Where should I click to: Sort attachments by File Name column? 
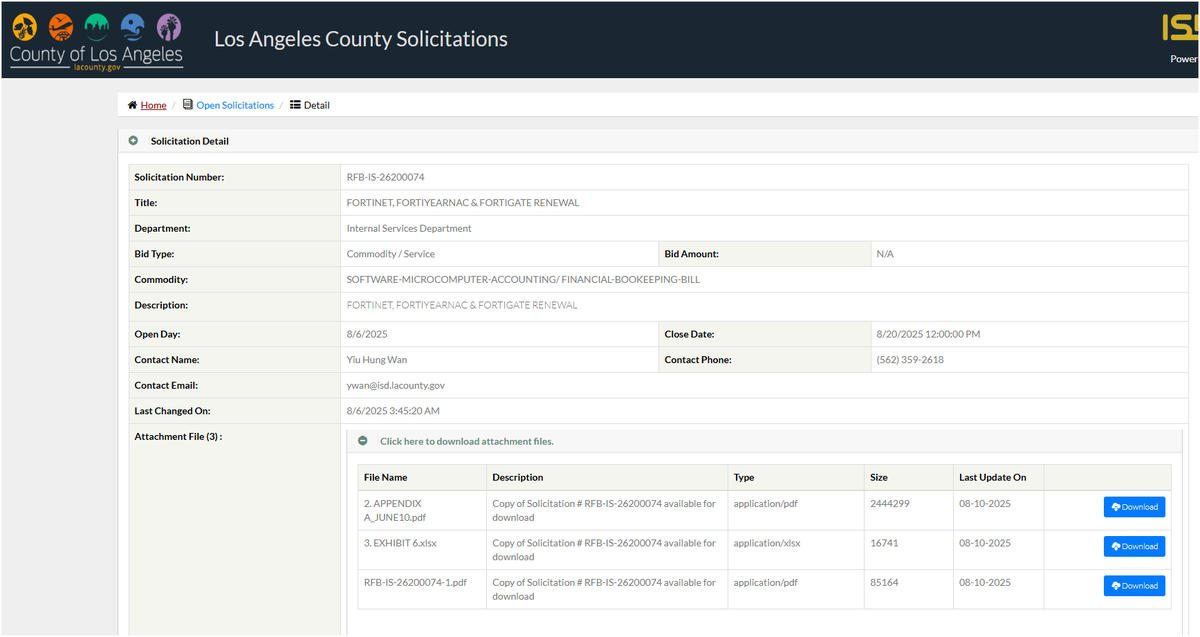[385, 477]
